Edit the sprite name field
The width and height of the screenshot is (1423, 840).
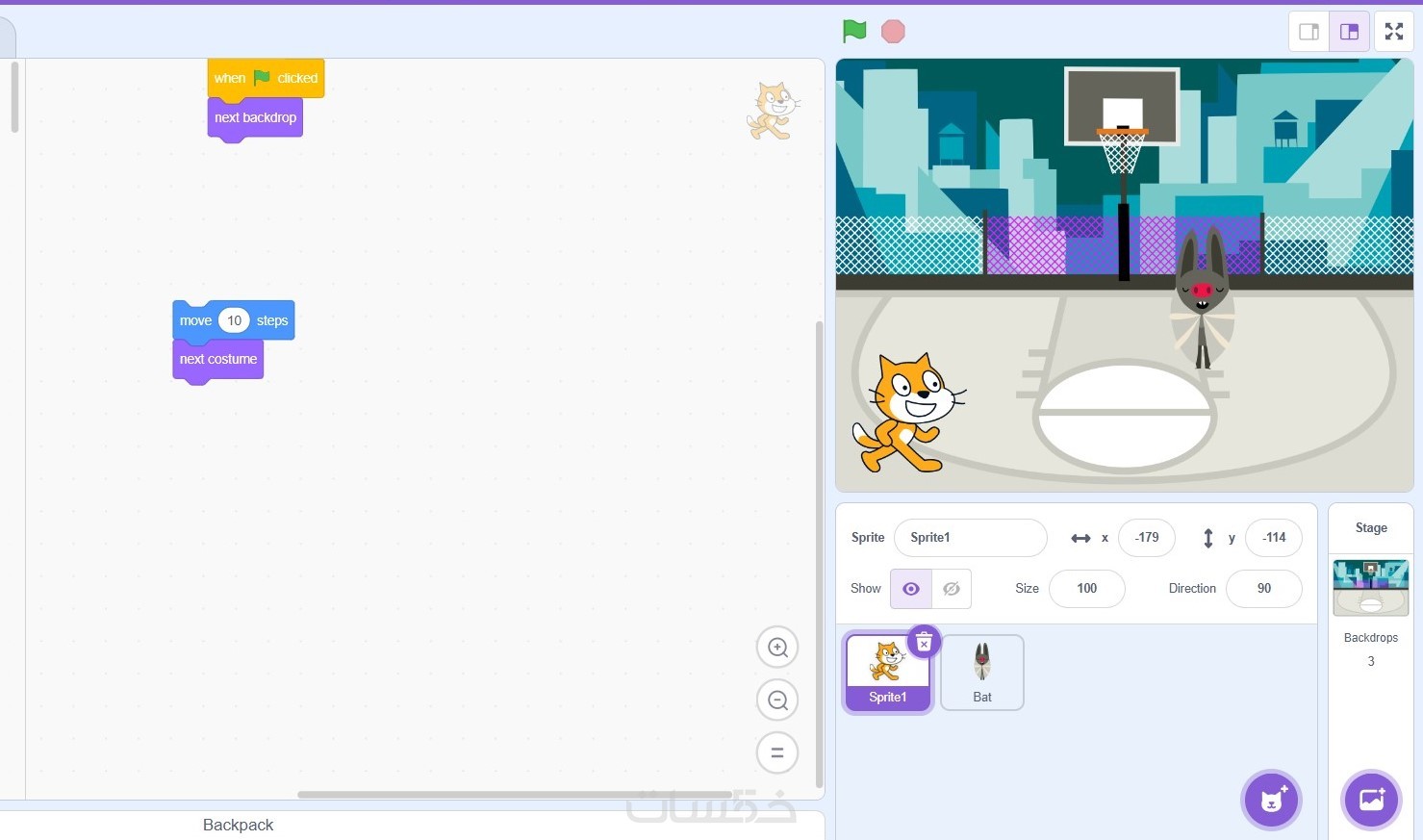point(971,538)
